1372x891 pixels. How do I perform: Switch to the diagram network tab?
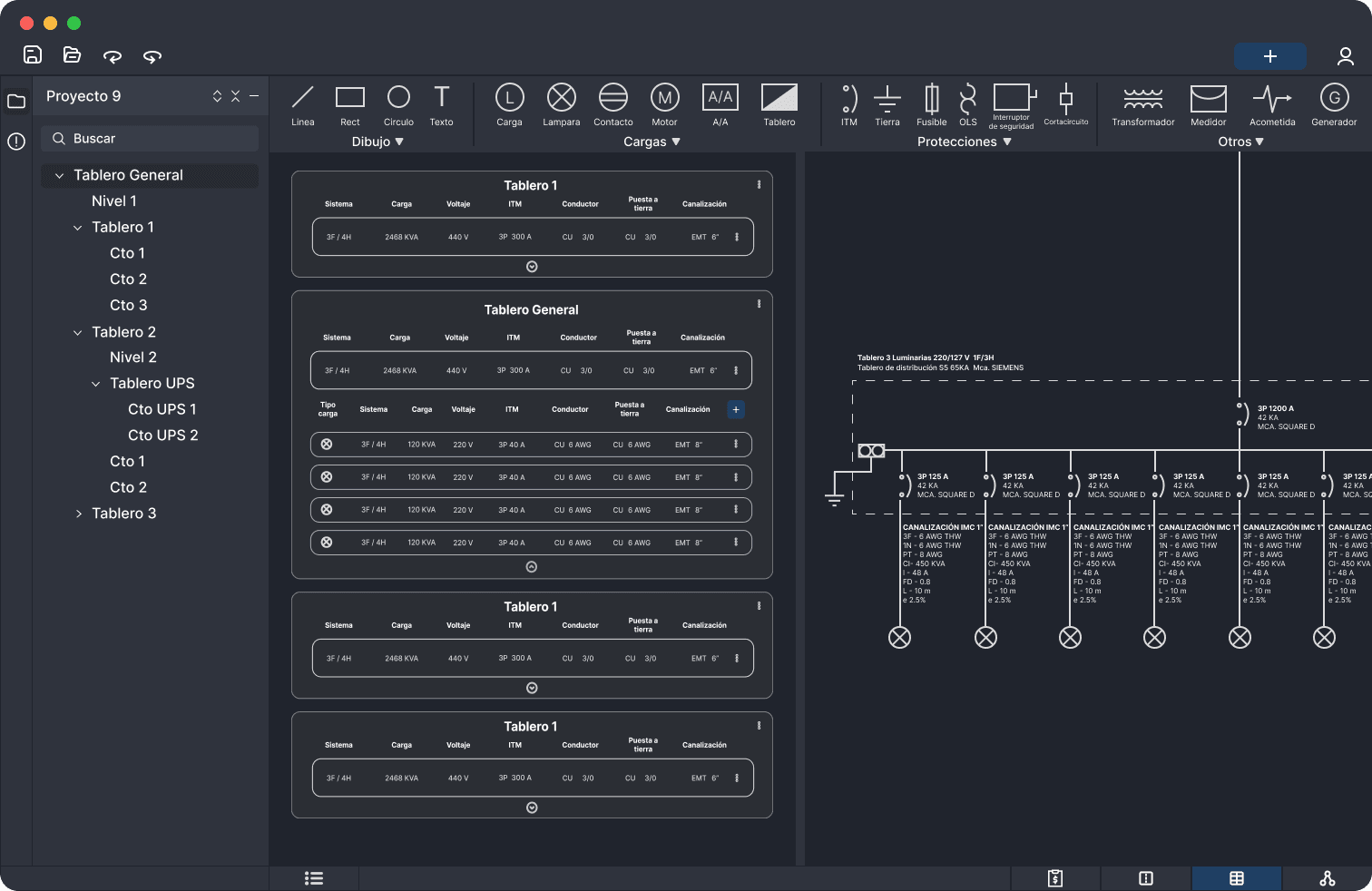(1328, 878)
